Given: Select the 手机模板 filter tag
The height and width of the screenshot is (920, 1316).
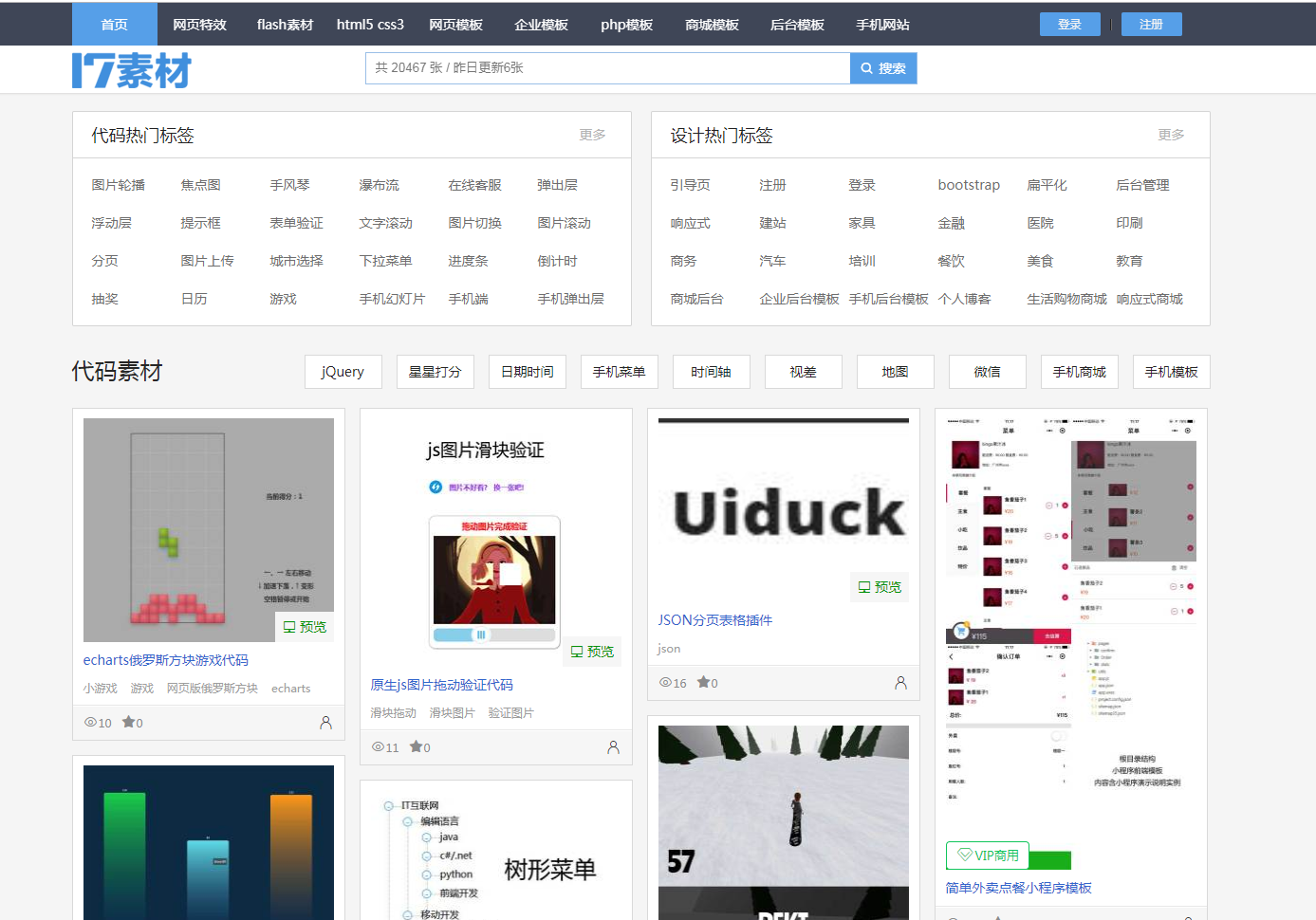Looking at the screenshot, I should click(1171, 372).
